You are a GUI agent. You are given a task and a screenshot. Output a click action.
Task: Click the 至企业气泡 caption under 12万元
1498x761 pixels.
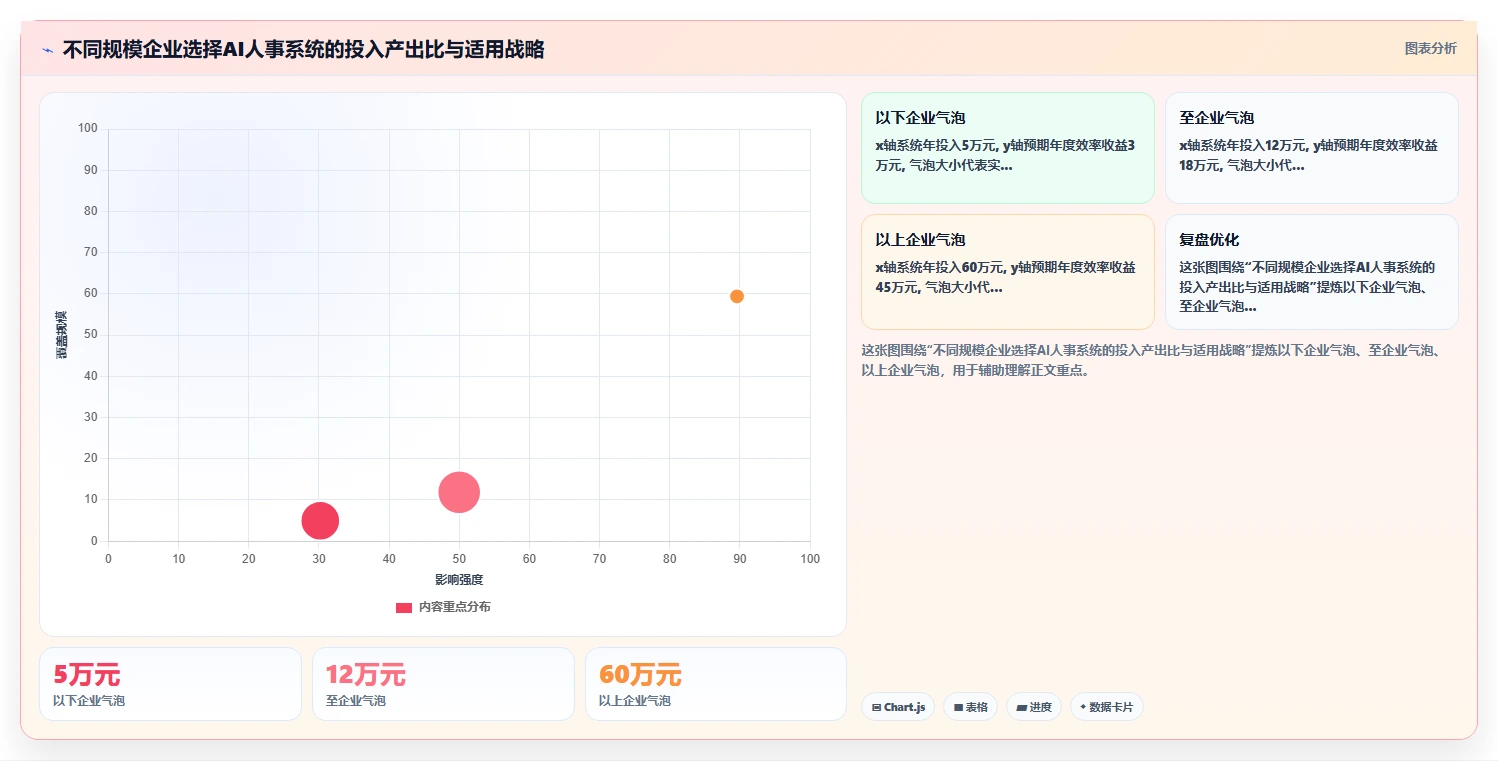coord(356,701)
